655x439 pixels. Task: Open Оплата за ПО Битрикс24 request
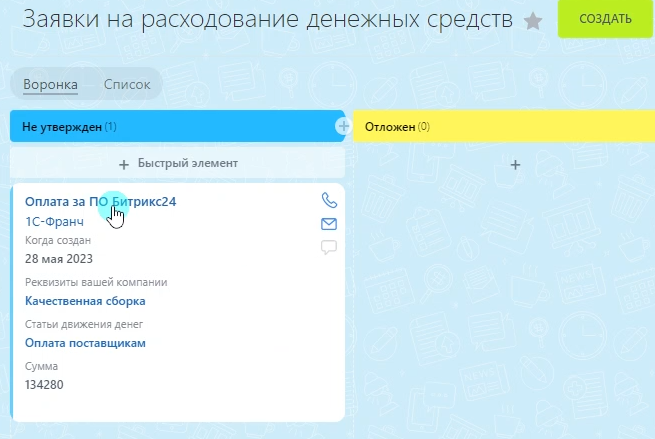click(x=101, y=202)
